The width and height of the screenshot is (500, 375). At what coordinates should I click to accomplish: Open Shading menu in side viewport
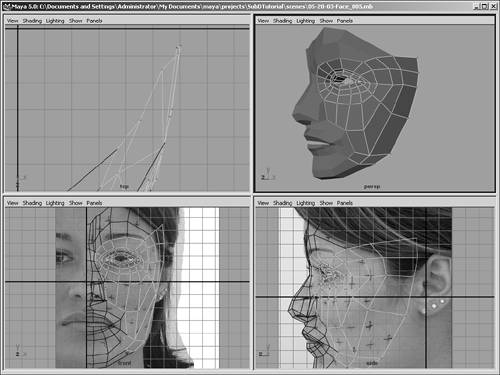[283, 203]
